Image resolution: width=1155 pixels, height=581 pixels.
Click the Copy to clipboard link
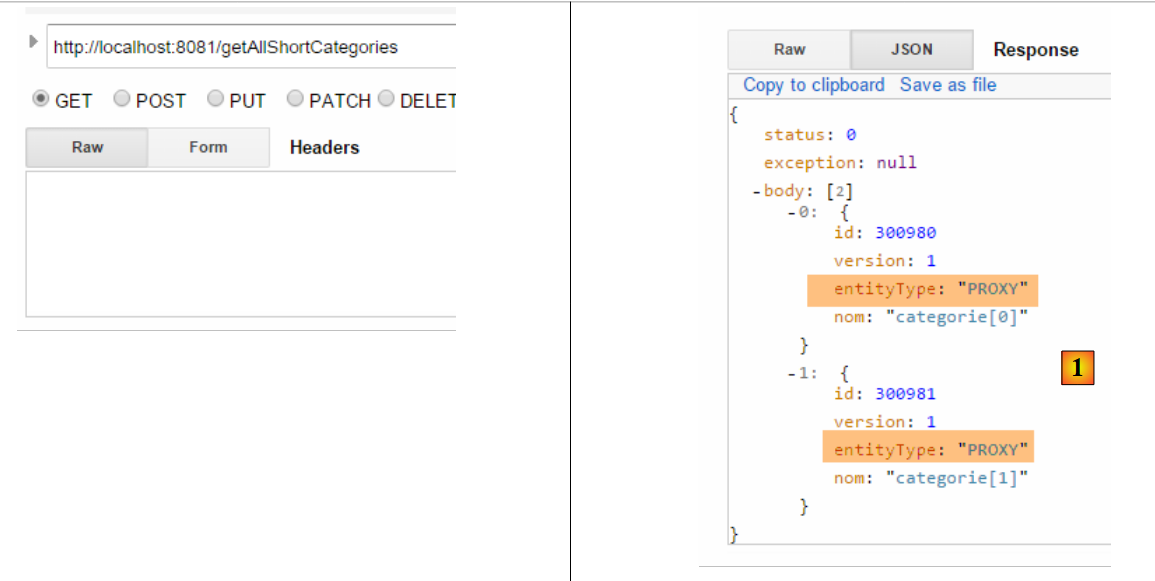pos(813,85)
